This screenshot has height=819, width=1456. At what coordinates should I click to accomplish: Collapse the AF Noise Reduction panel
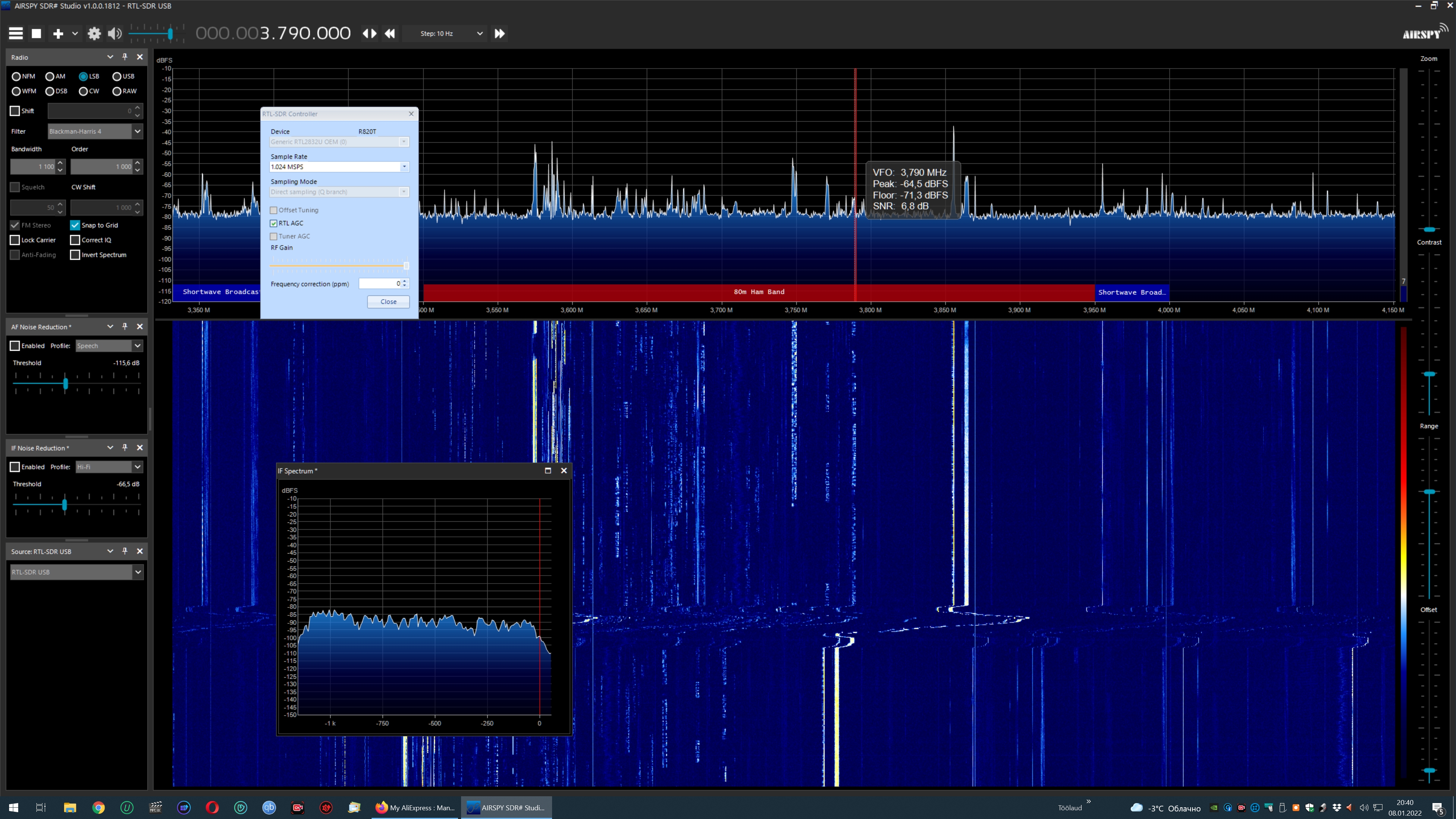tap(110, 327)
